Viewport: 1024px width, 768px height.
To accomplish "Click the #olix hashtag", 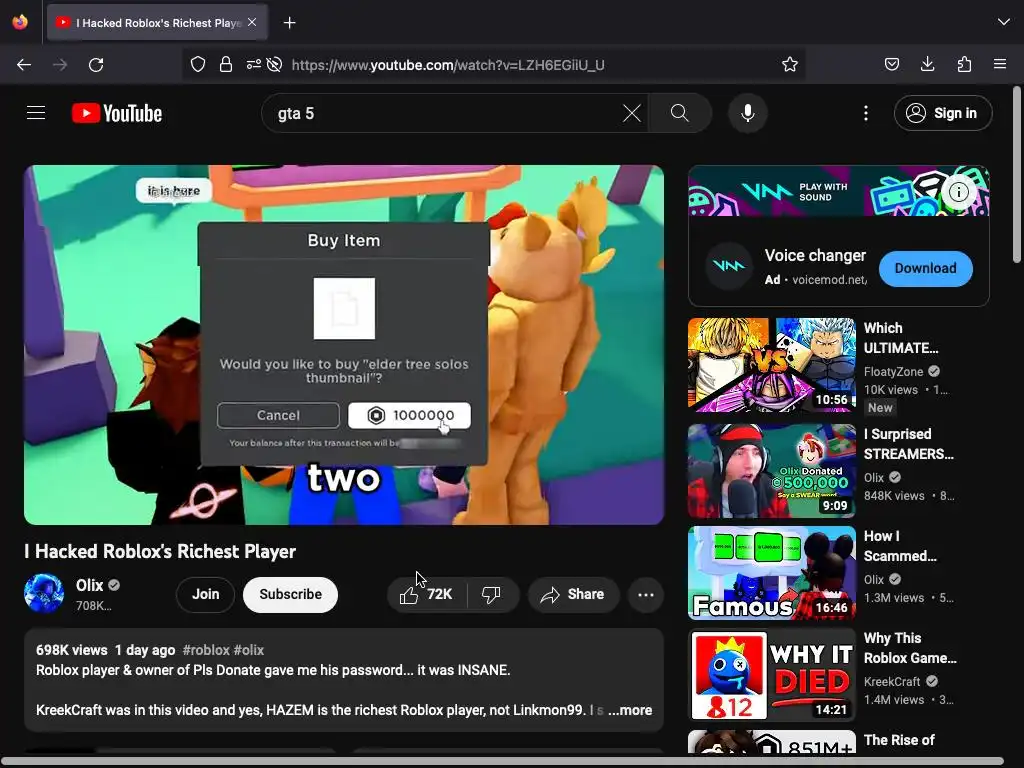I will (249, 650).
